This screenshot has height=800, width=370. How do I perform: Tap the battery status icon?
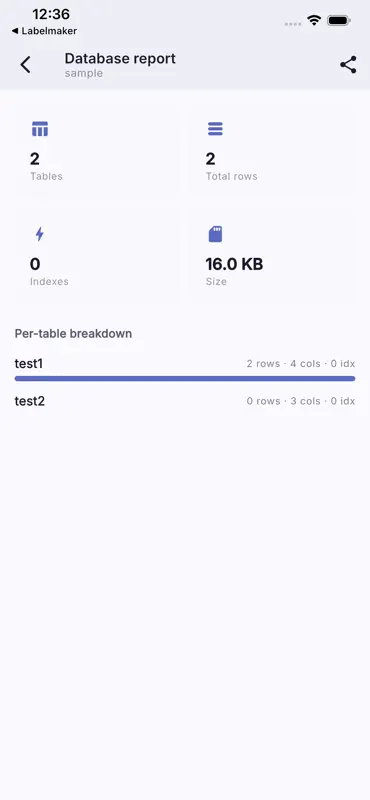click(338, 21)
